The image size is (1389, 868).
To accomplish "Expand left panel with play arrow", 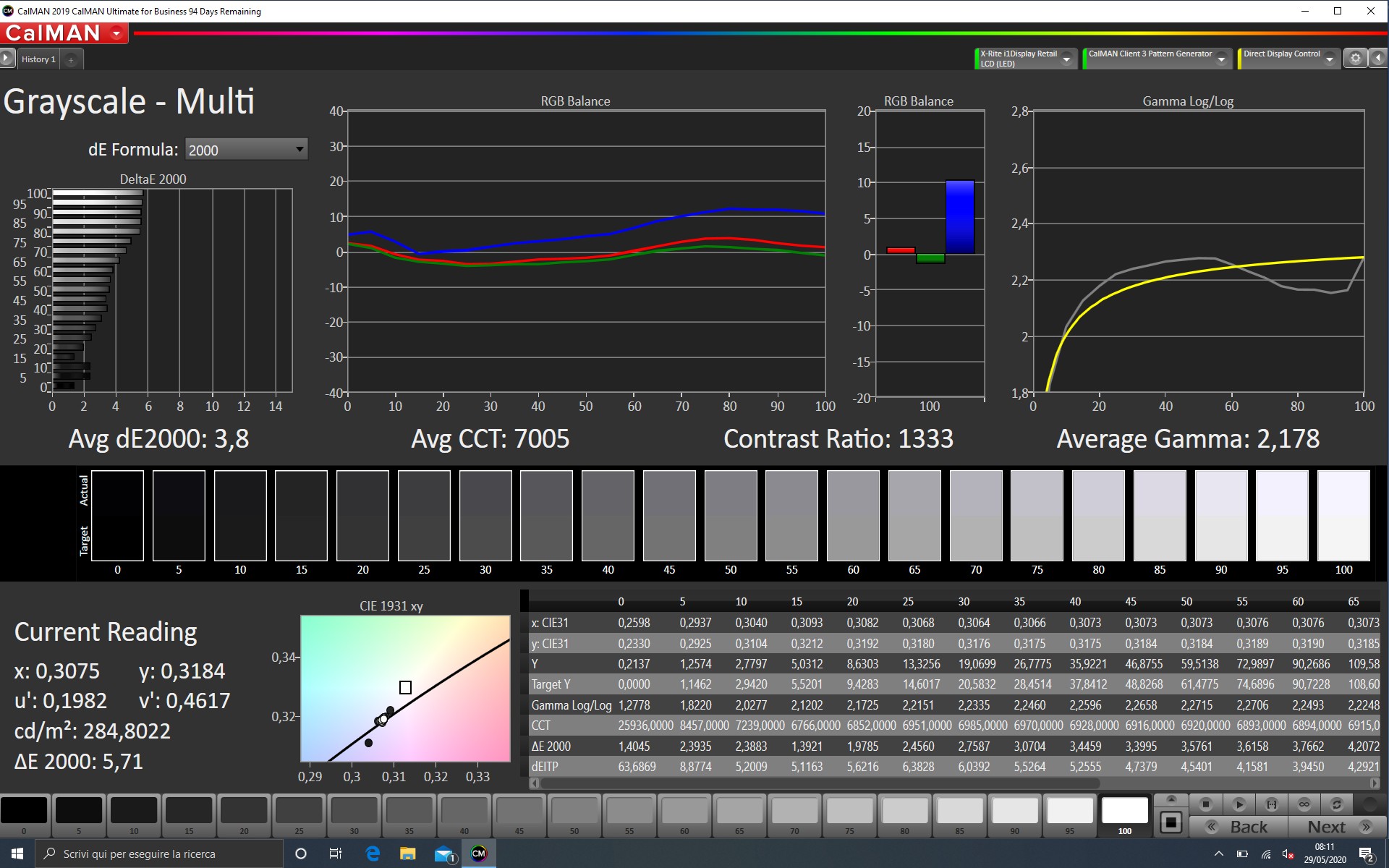I will (7, 59).
